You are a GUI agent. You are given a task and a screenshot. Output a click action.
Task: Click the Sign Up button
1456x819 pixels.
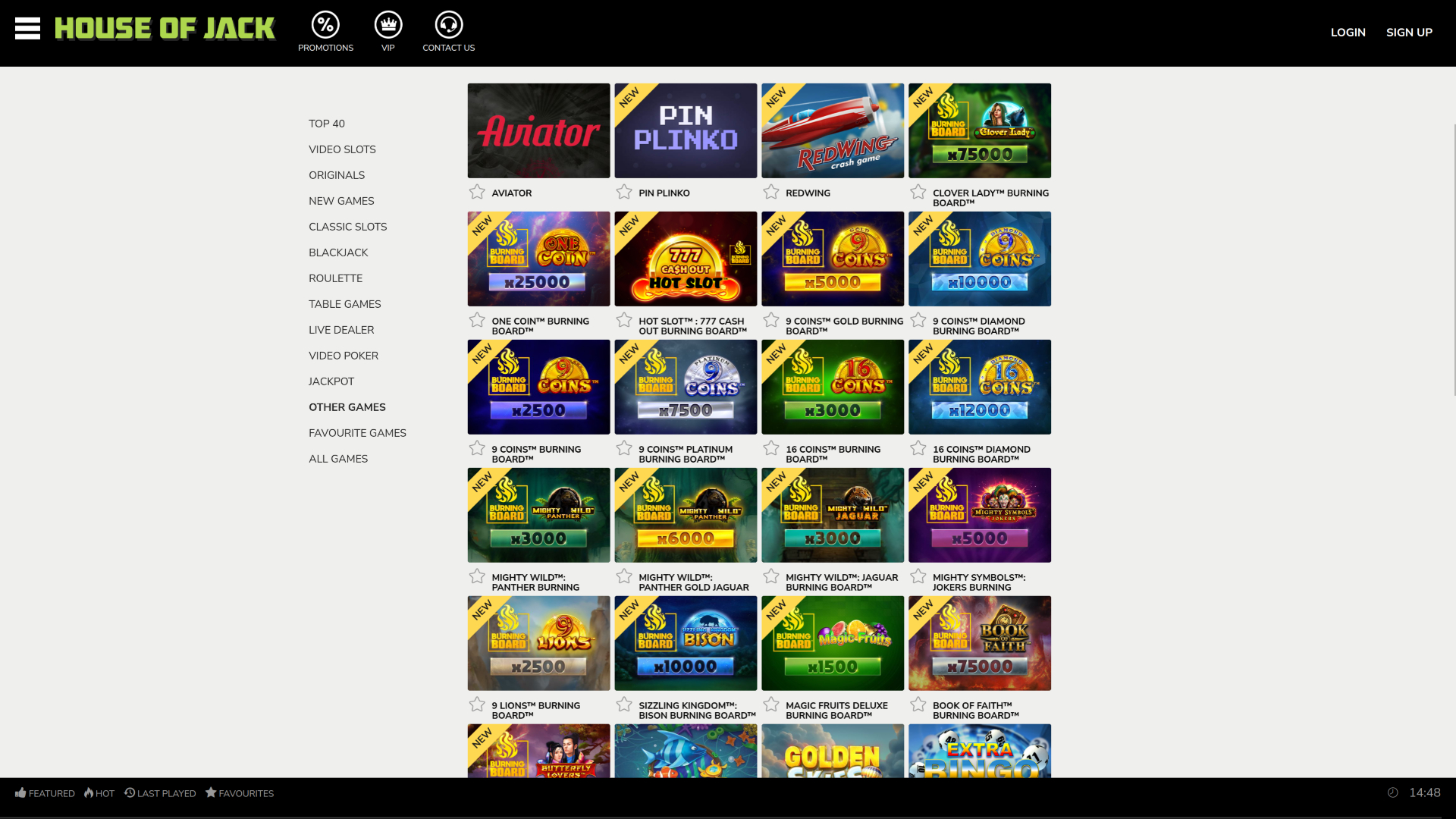(x=1409, y=32)
